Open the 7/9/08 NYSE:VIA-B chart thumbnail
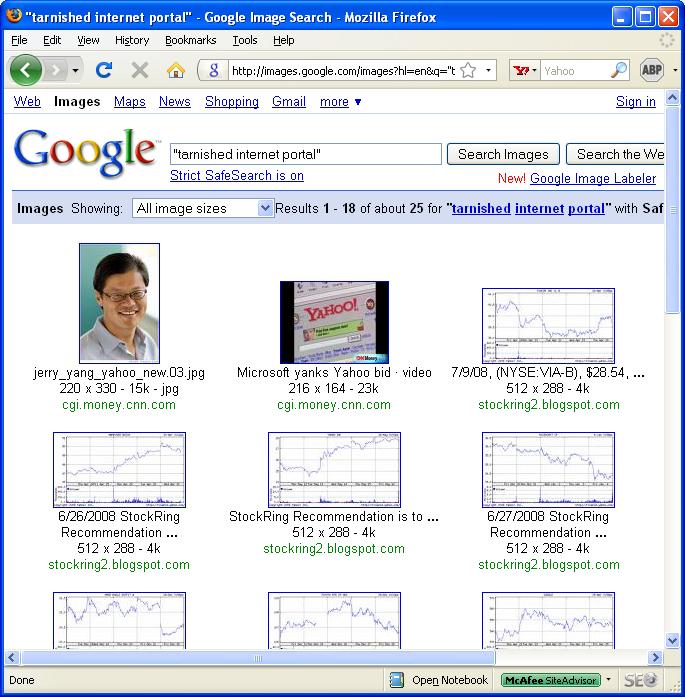 click(549, 326)
